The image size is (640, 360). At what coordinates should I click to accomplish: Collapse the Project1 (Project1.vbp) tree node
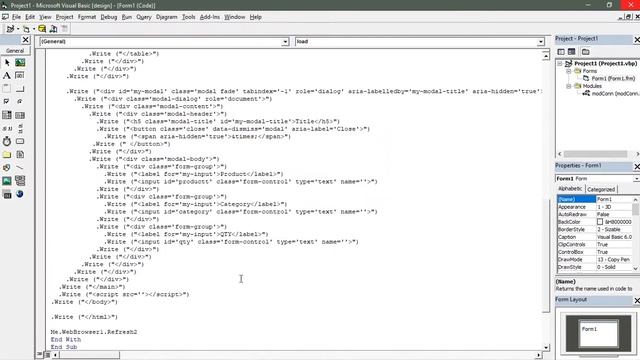[560, 64]
